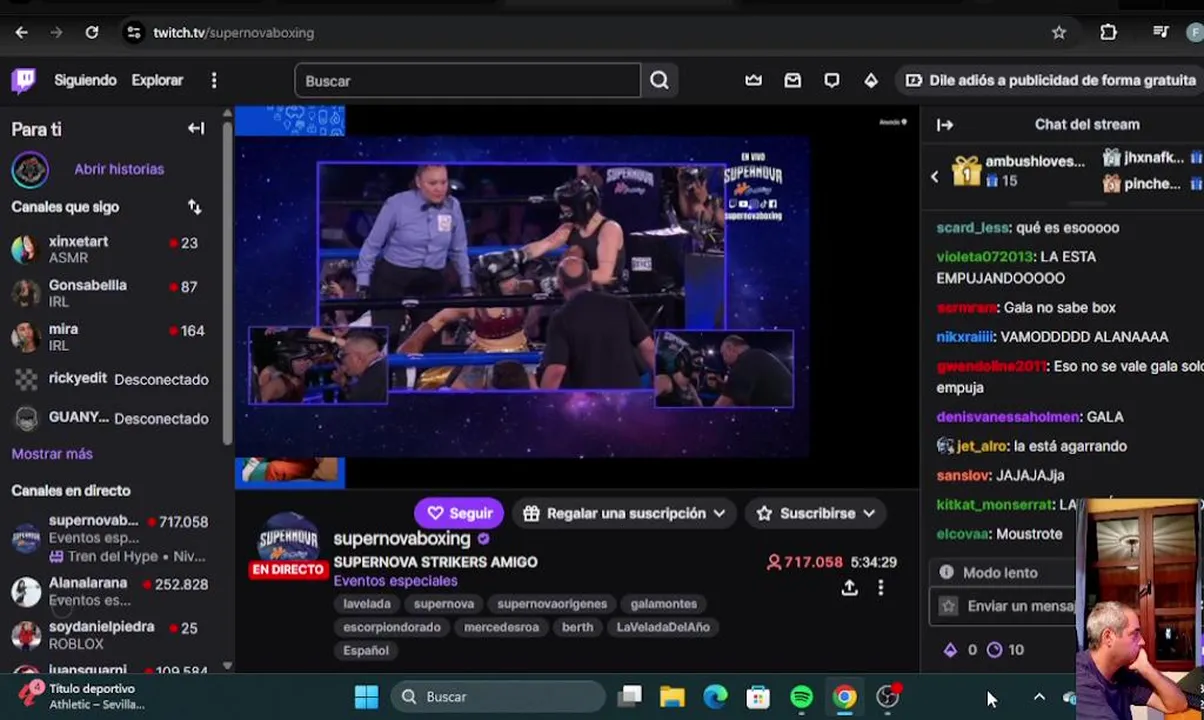Image resolution: width=1204 pixels, height=720 pixels.
Task: Select the LaVeladaDelAño tag
Action: coord(663,627)
